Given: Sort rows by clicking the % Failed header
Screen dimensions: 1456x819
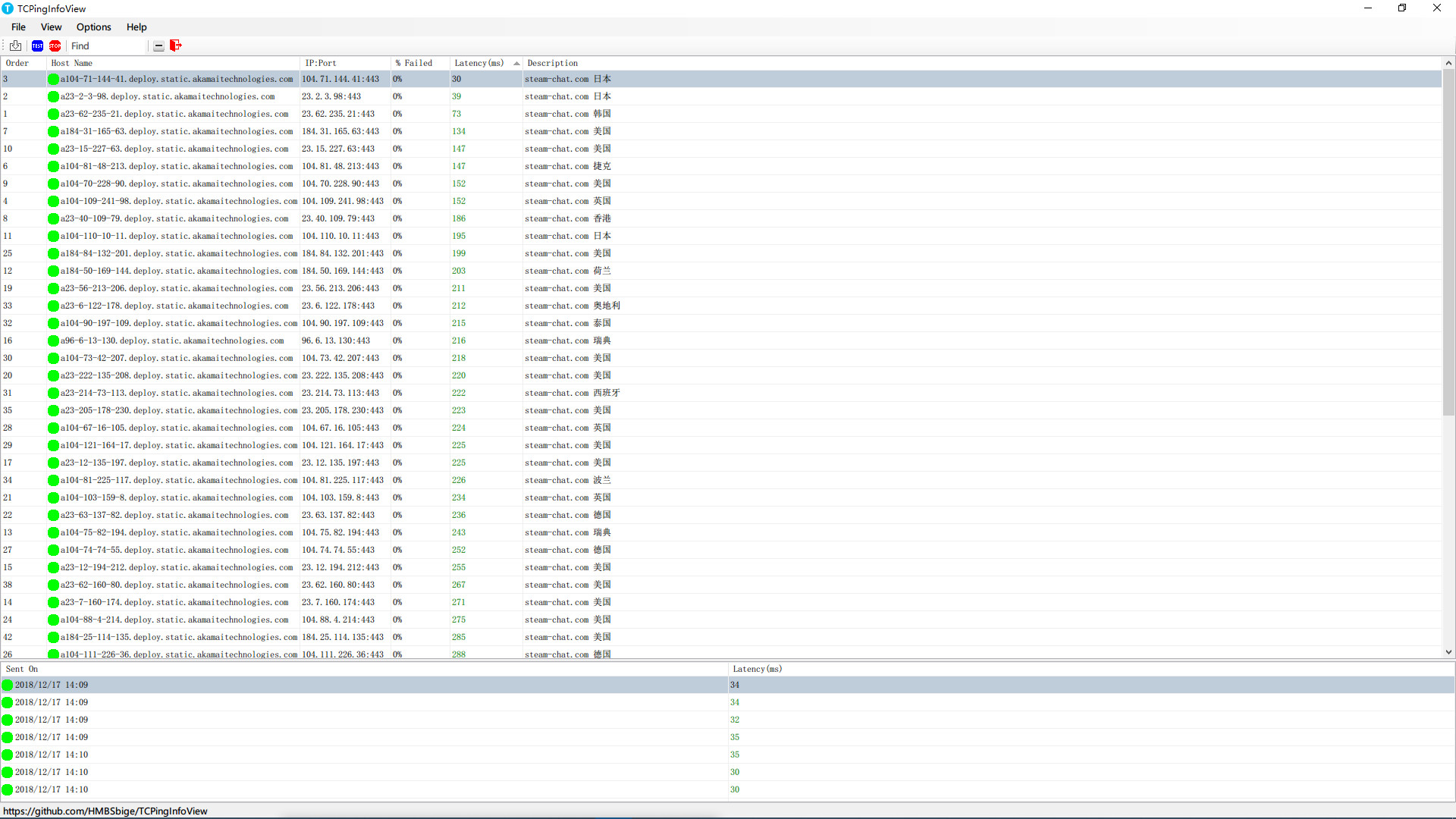Looking at the screenshot, I should [414, 63].
